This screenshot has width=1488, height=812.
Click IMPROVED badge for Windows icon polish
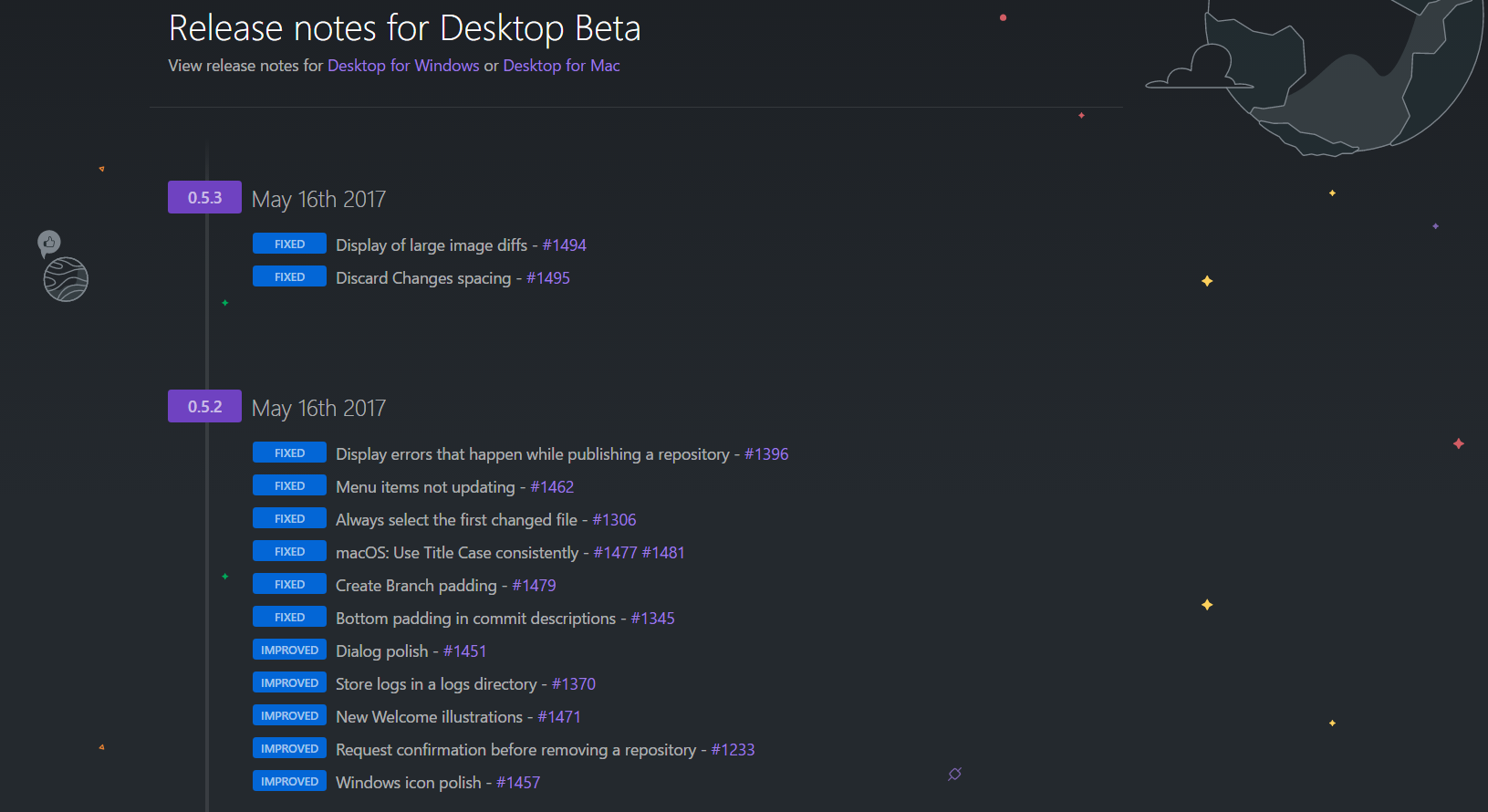point(289,781)
